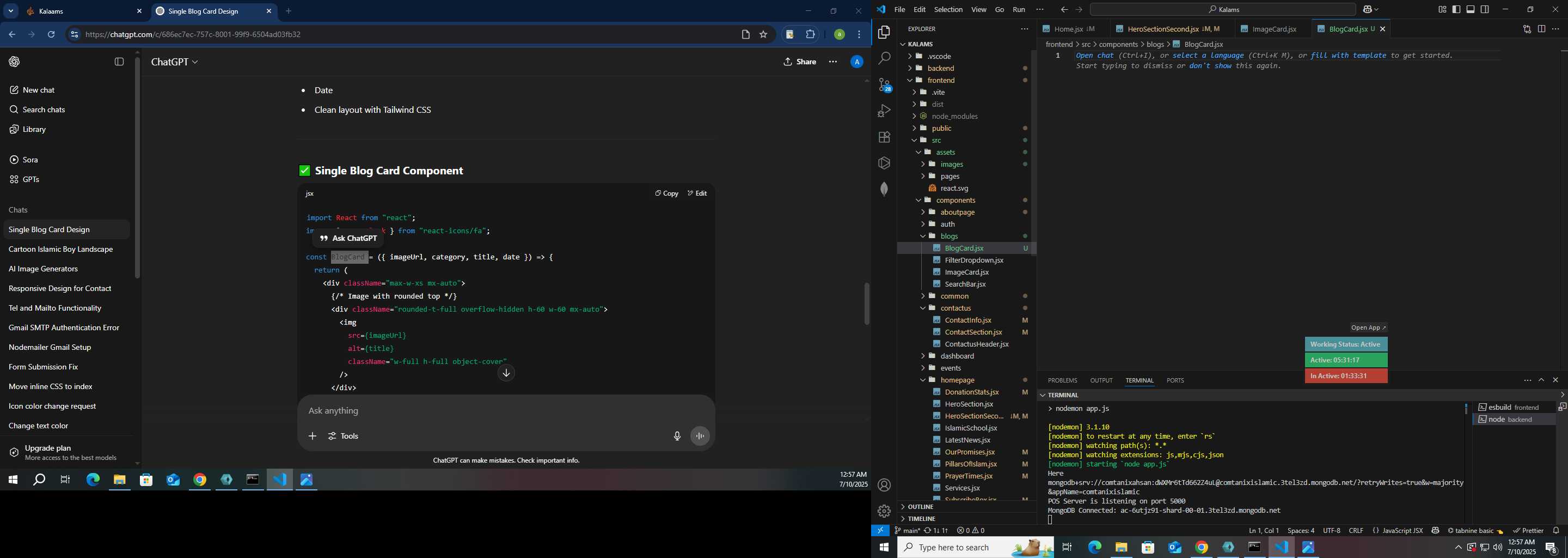This screenshot has width=1568, height=558.
Task: Click the VS Code command center search box
Action: 1222,10
